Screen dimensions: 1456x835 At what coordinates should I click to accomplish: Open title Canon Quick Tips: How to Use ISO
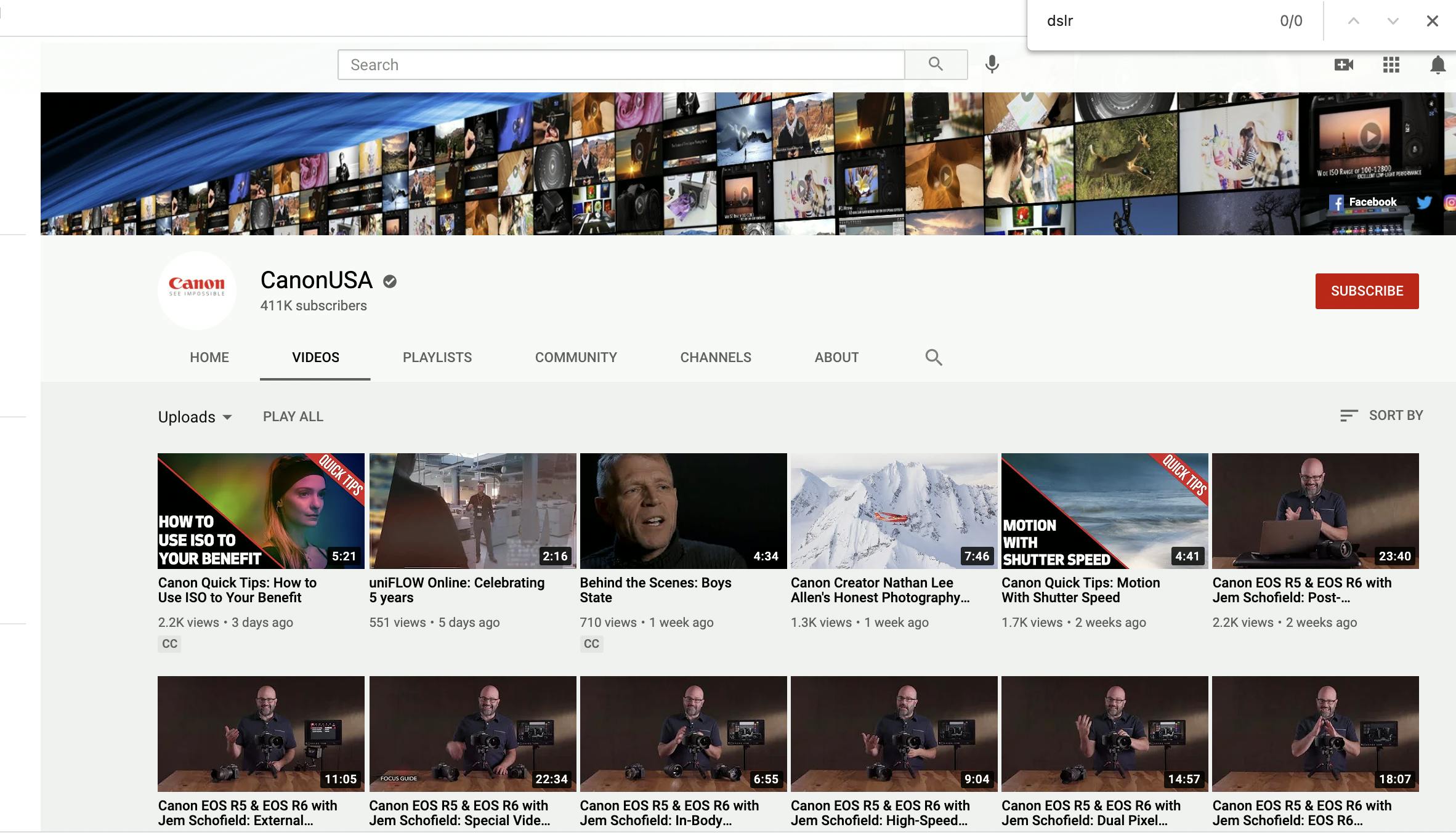[237, 590]
